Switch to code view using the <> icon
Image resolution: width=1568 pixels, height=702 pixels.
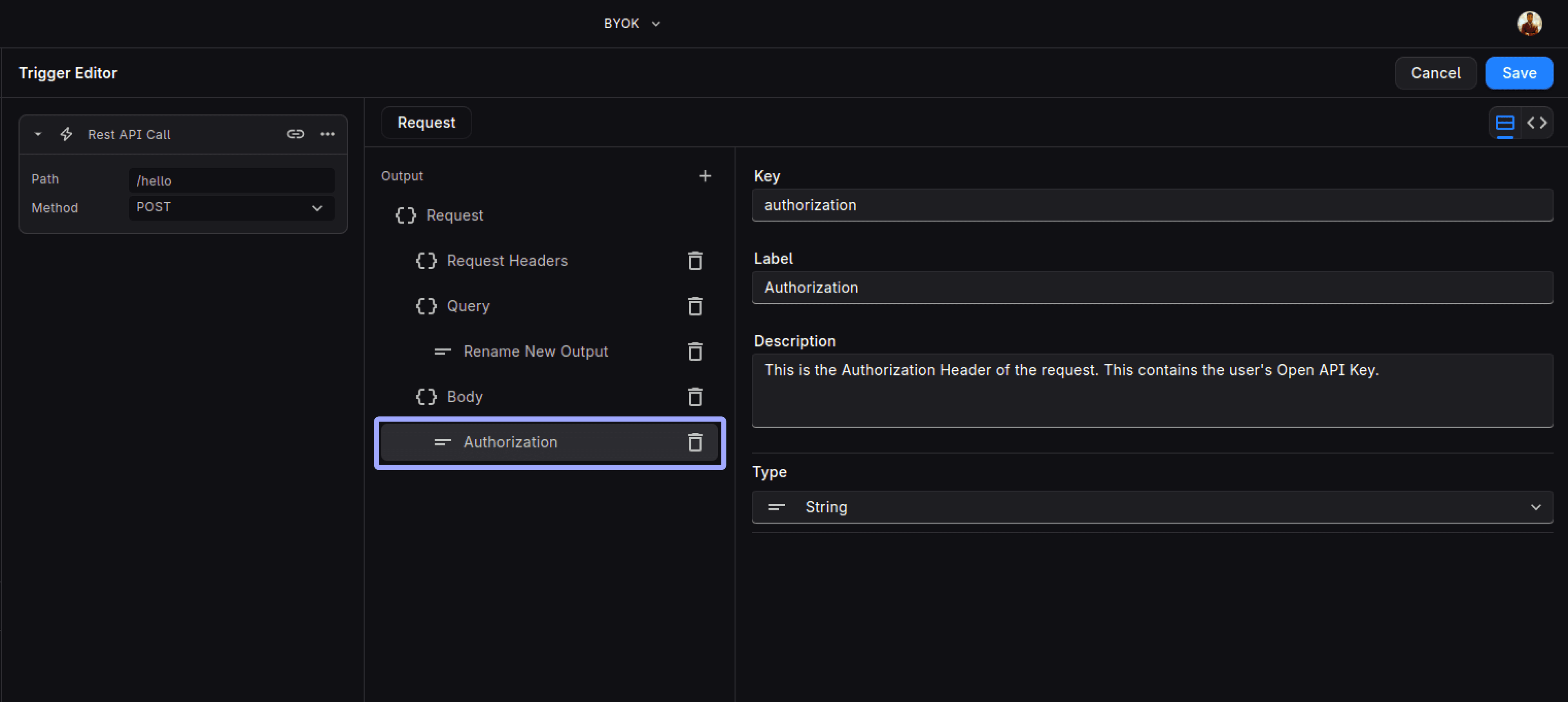(1537, 123)
